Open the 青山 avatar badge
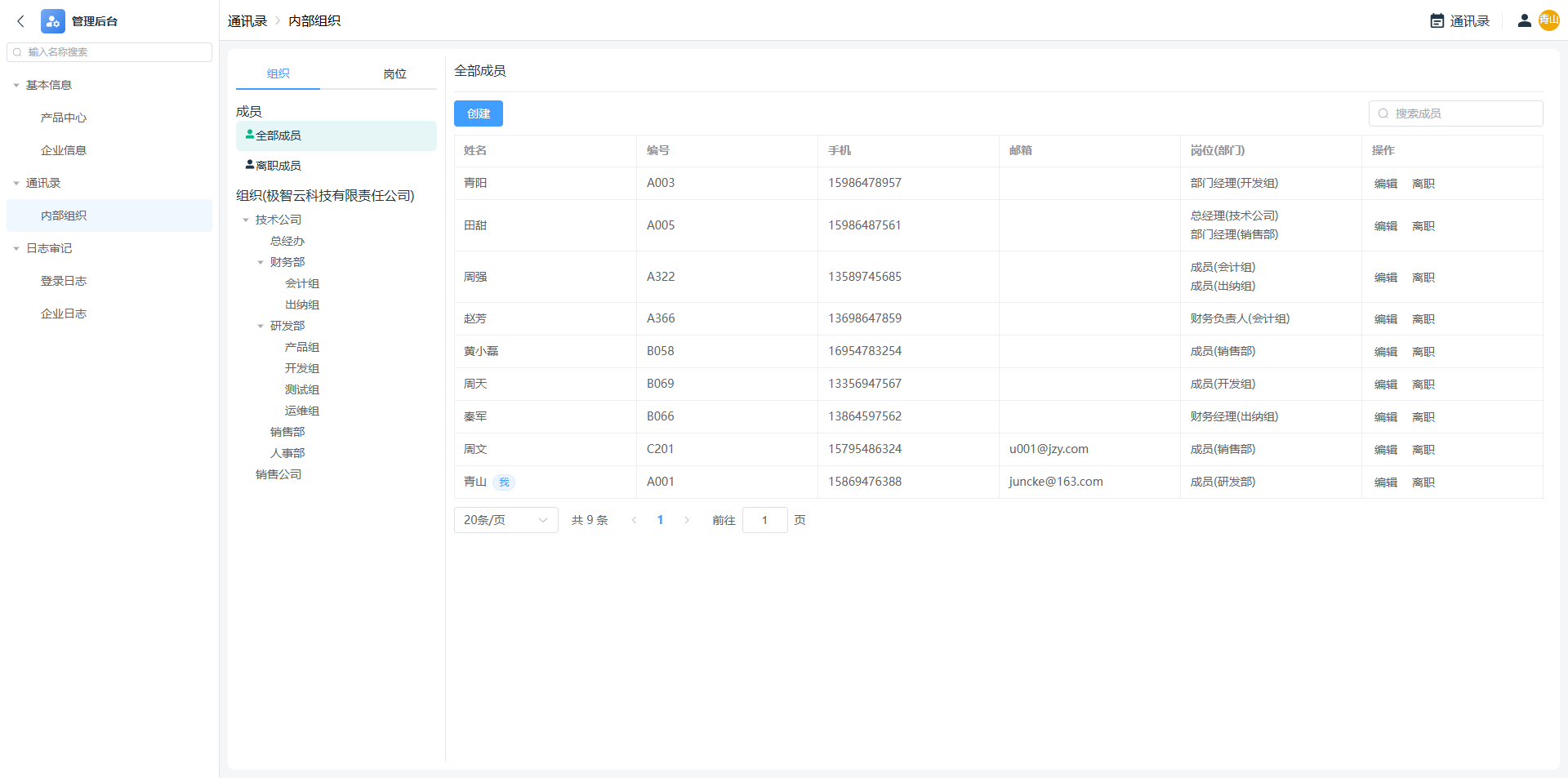The height and width of the screenshot is (778, 1568). pyautogui.click(x=1548, y=20)
